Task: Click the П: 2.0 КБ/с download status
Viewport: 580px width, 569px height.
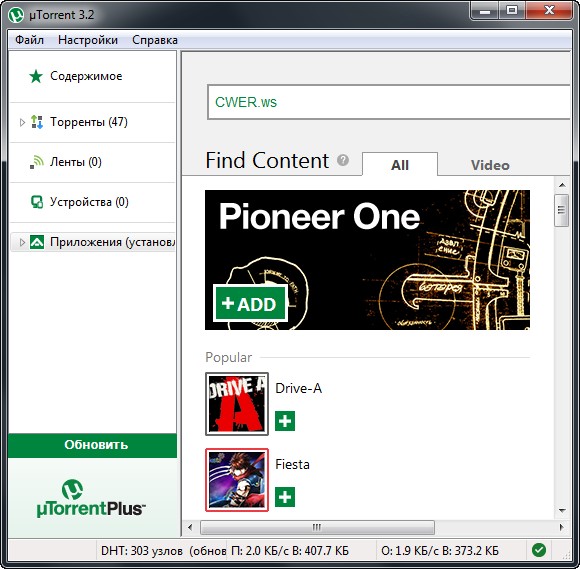Action: click(x=302, y=551)
